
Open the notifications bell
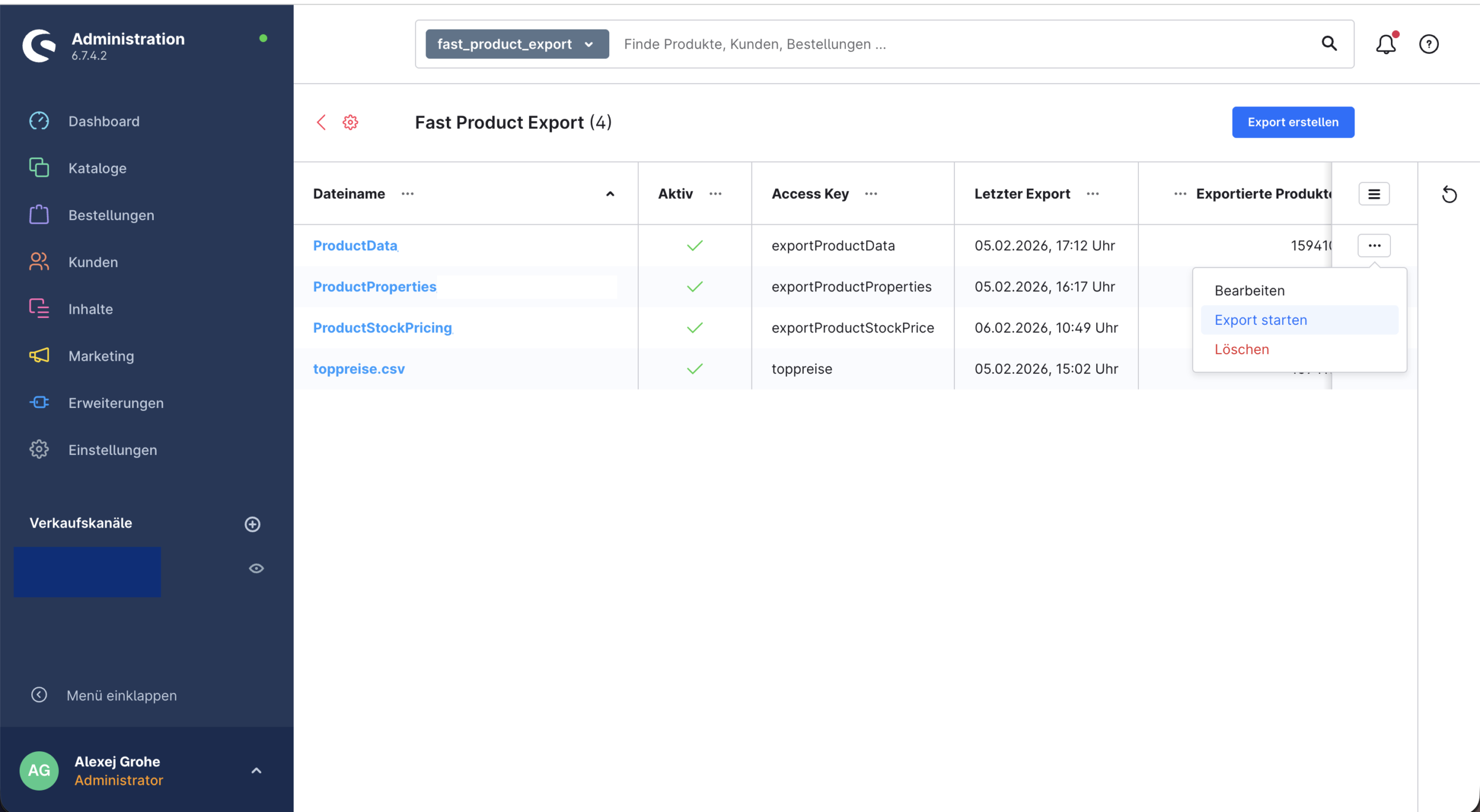(1385, 44)
